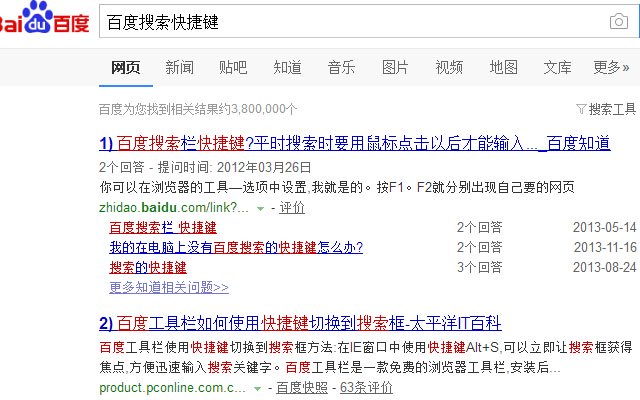The width and height of the screenshot is (640, 400).
Task: Open camera image search icon
Action: tap(619, 21)
